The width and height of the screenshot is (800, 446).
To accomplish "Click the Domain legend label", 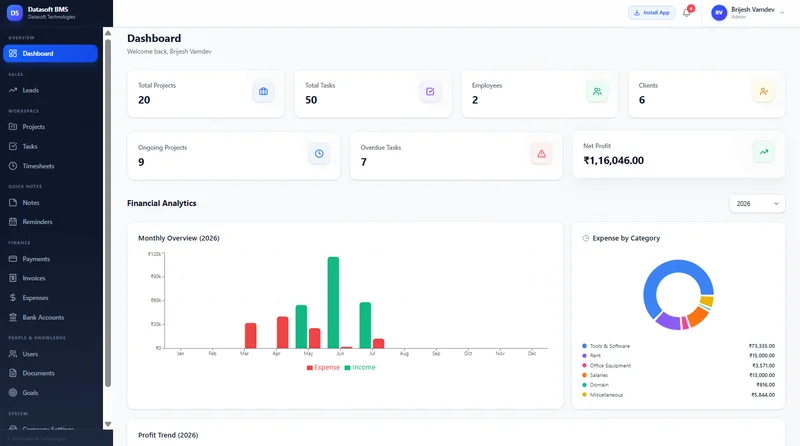I will pos(599,385).
